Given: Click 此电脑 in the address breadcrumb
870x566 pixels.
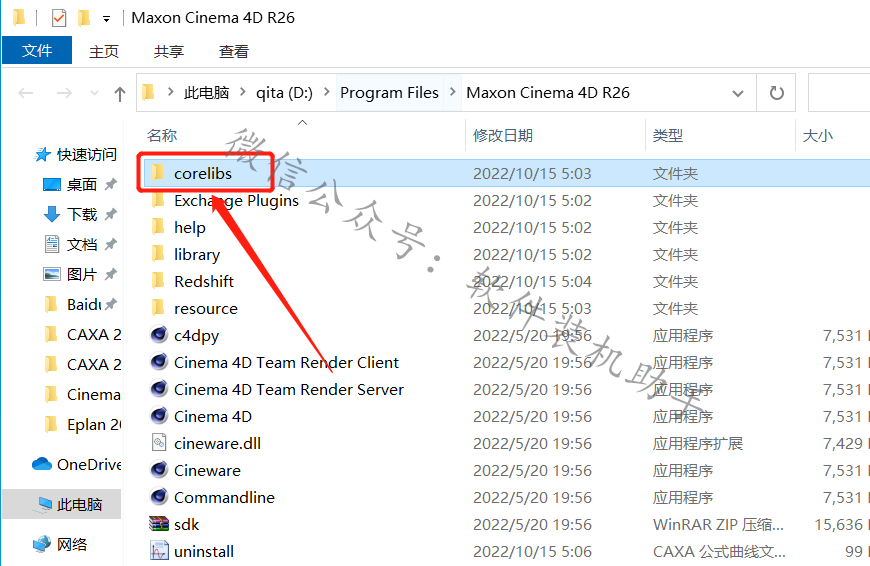Looking at the screenshot, I should coord(206,93).
